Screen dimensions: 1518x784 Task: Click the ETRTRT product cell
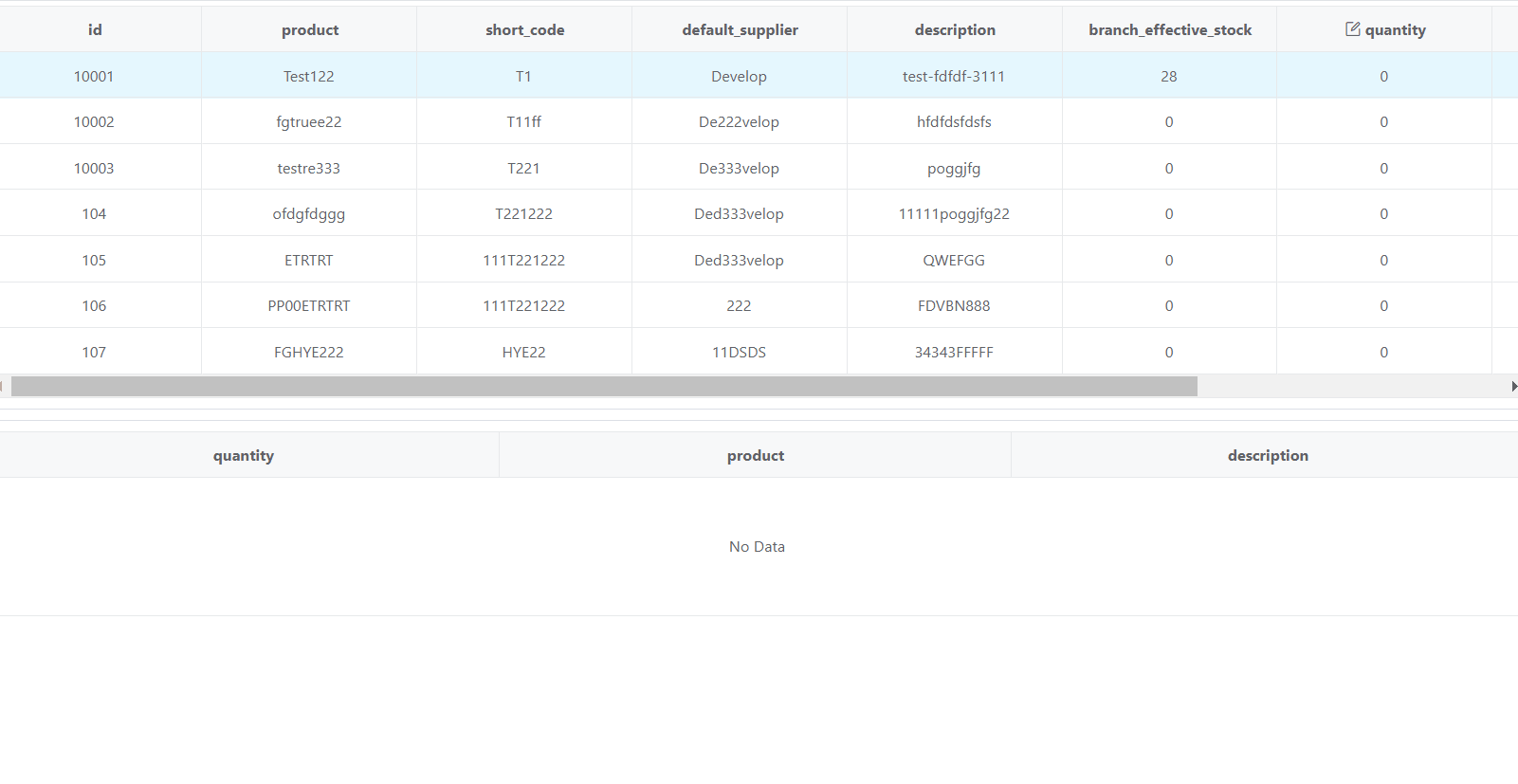(309, 260)
